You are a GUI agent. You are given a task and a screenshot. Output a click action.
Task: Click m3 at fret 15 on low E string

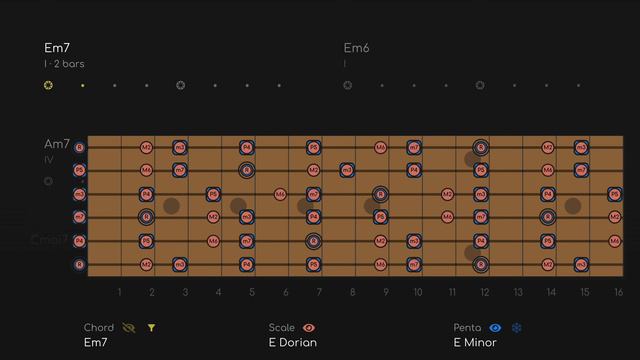[581, 264]
